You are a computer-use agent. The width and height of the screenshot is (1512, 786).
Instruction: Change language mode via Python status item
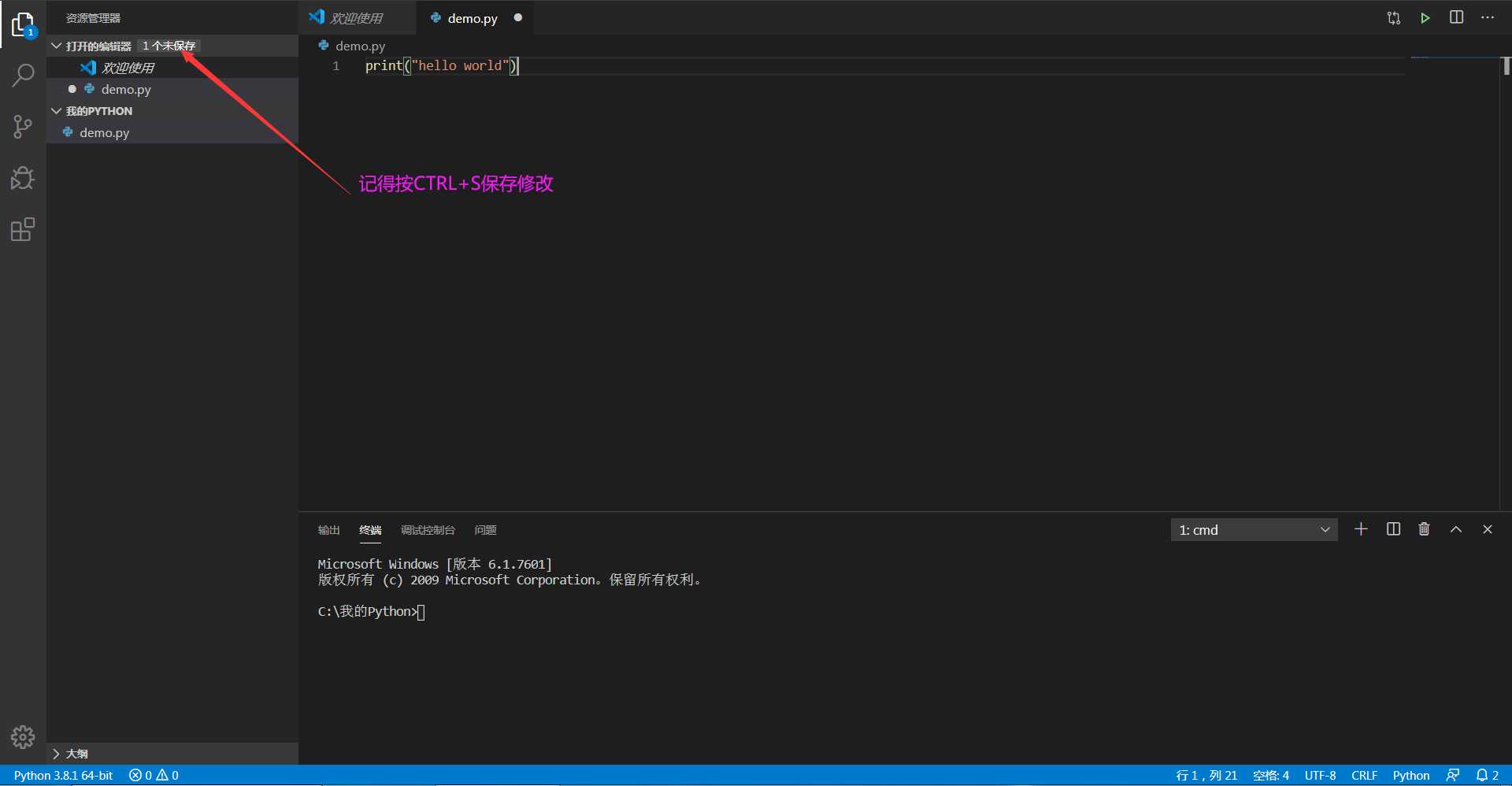tap(1410, 776)
